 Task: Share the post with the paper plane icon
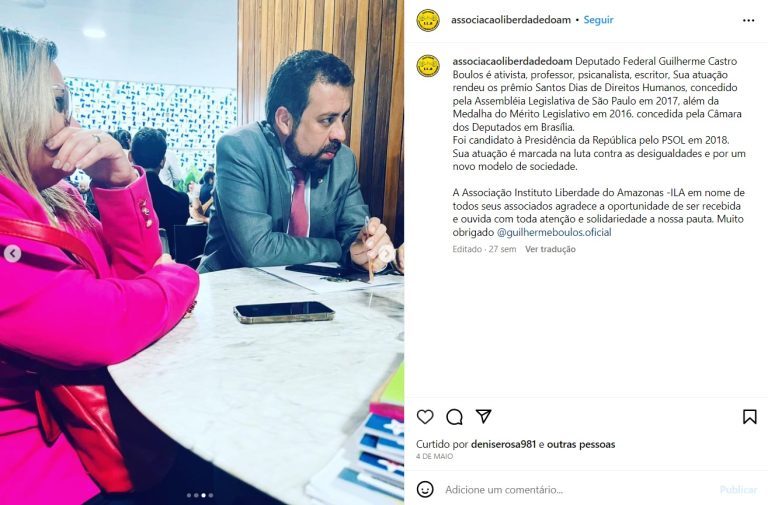(483, 416)
